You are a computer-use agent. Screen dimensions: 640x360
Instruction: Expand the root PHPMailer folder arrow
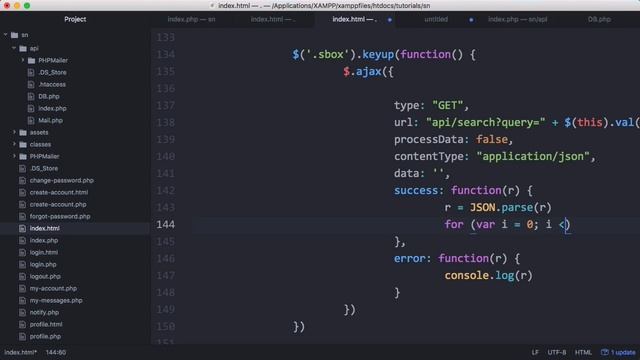(x=14, y=156)
